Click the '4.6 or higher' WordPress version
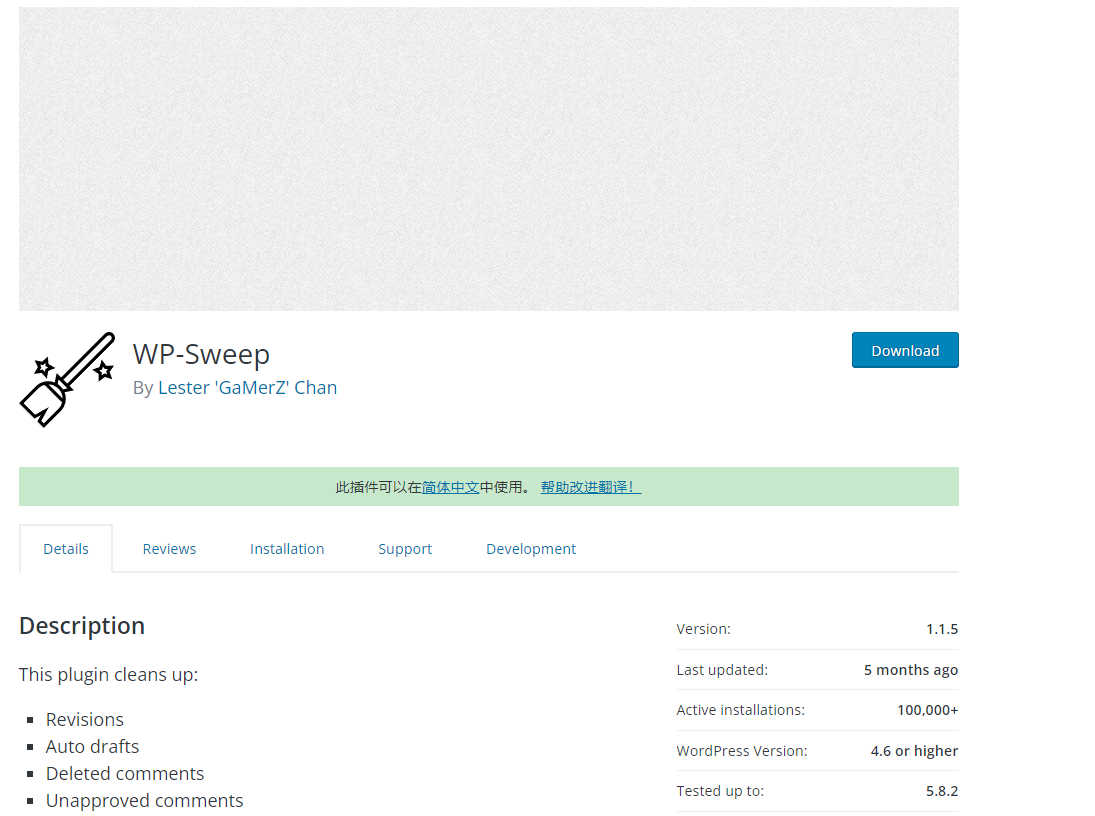Image resolution: width=1095 pixels, height=816 pixels. click(914, 751)
